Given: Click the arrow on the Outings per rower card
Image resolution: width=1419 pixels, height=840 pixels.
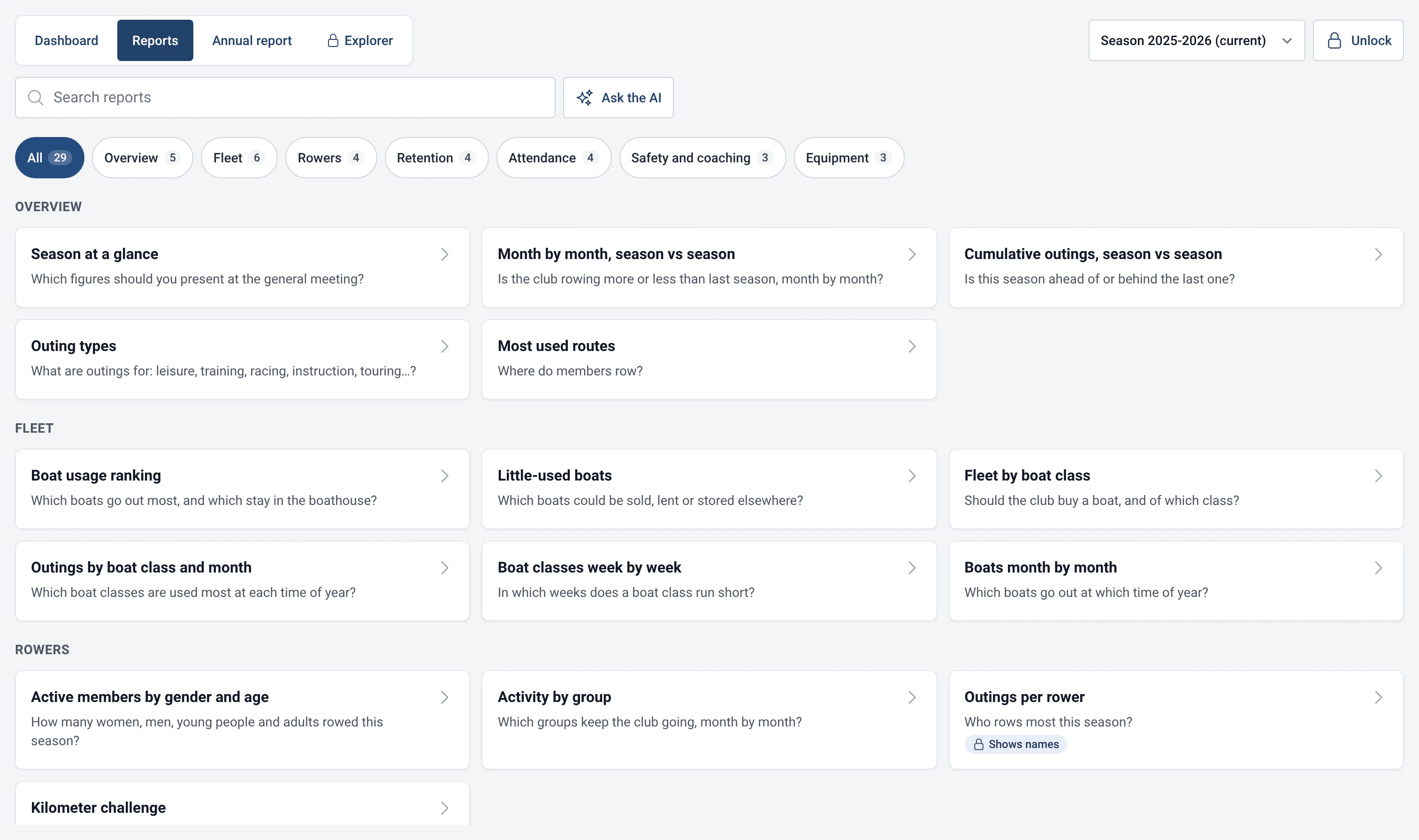Looking at the screenshot, I should click(x=1378, y=697).
